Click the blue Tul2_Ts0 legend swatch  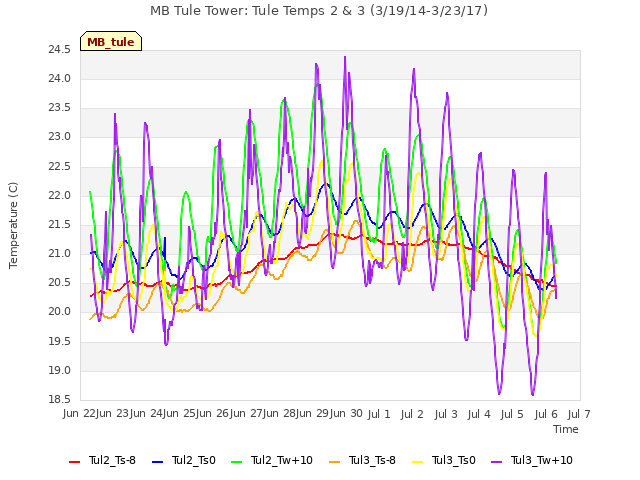(158, 461)
